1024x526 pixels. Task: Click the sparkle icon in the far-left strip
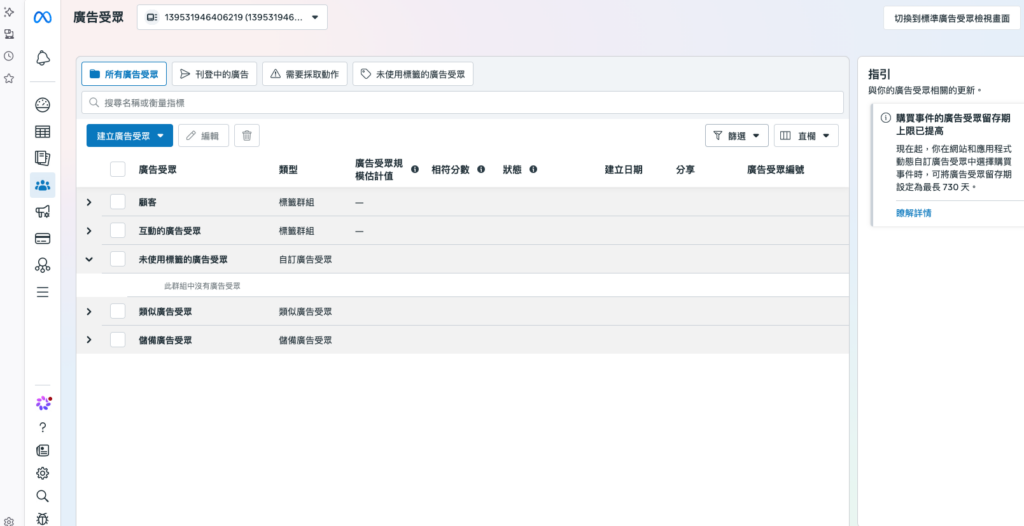coord(8,12)
